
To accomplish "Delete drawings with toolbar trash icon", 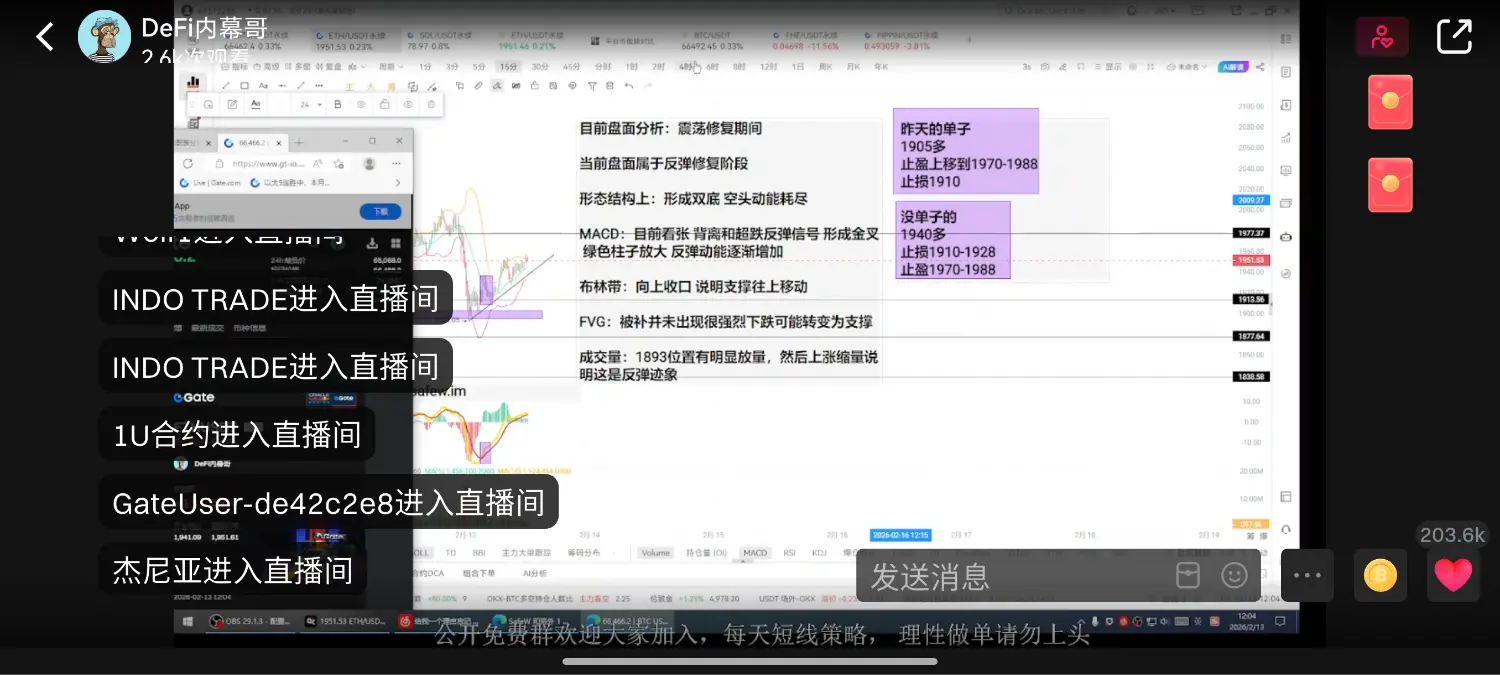I will click(x=609, y=86).
